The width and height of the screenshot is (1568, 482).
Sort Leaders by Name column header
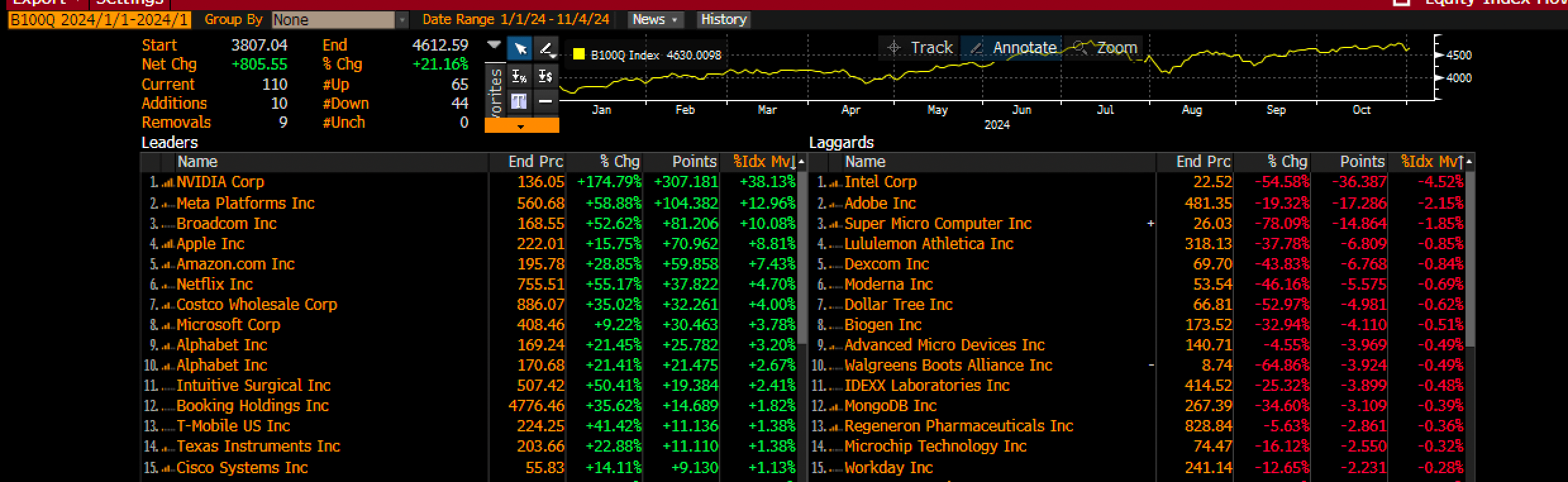pos(332,162)
